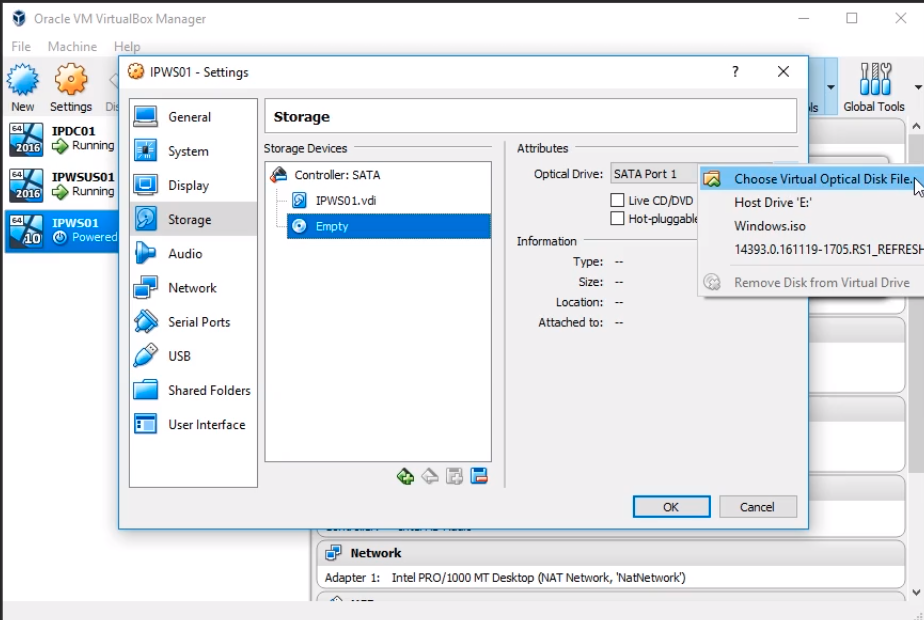Screen dimensions: 924x620
Task: Tick the Hot-pluggable checkbox
Action: pyautogui.click(x=618, y=219)
